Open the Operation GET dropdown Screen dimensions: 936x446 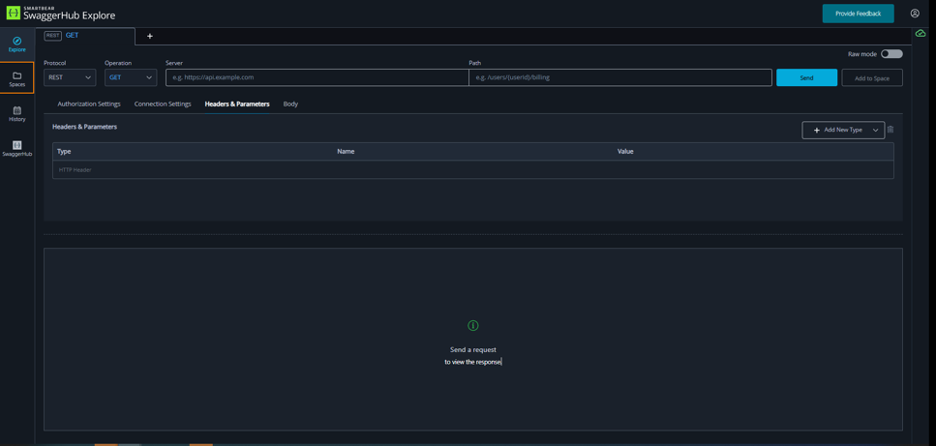click(131, 78)
